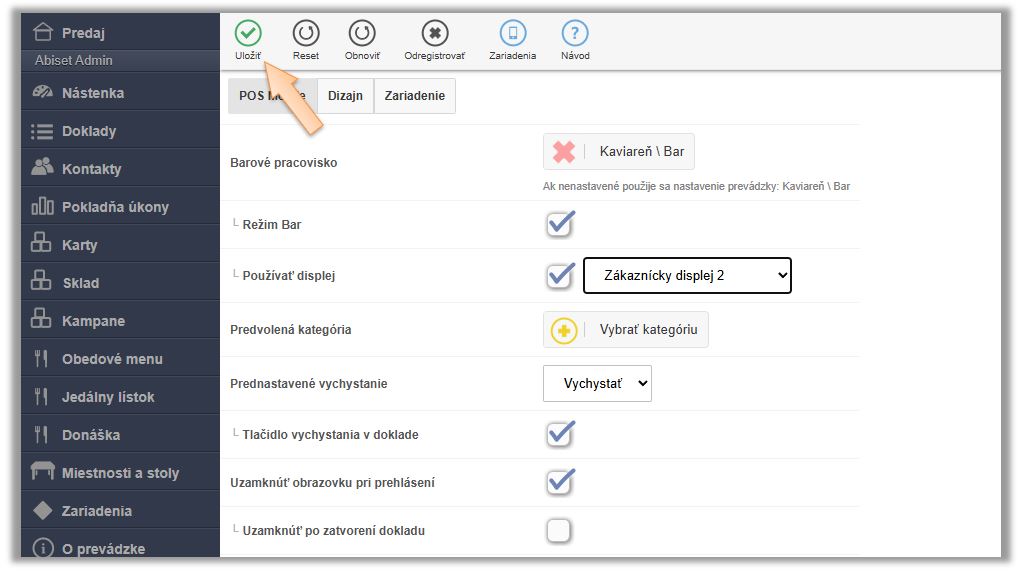Click the Uložiť save icon
Viewport: 1020px width, 574px height.
coord(247,33)
